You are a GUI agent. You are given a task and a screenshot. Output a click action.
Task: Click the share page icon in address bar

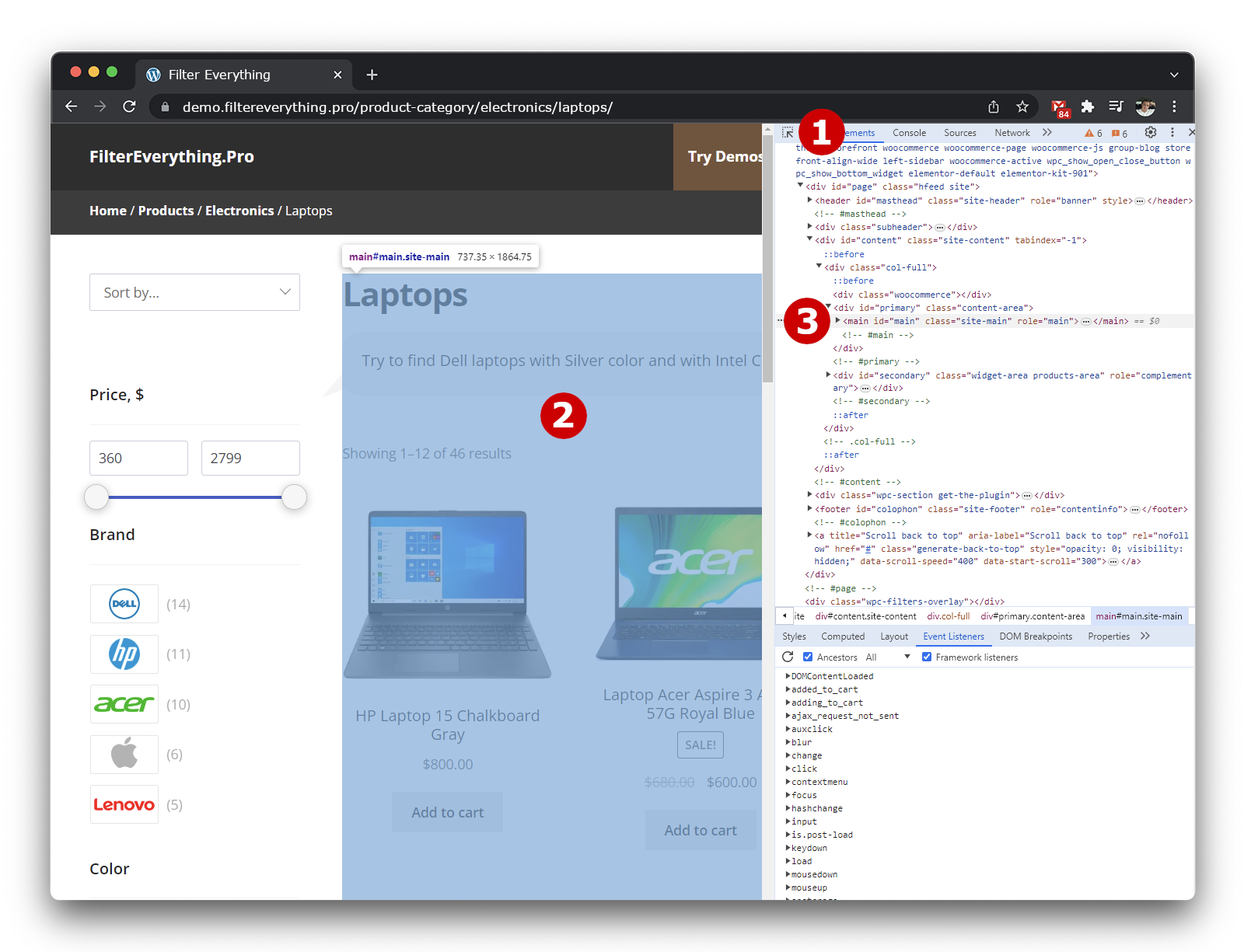tap(994, 106)
